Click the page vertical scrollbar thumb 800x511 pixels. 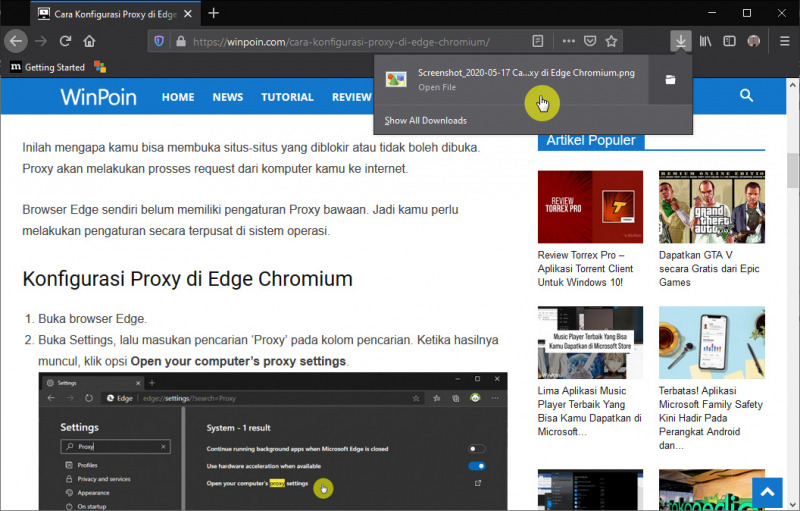792,170
